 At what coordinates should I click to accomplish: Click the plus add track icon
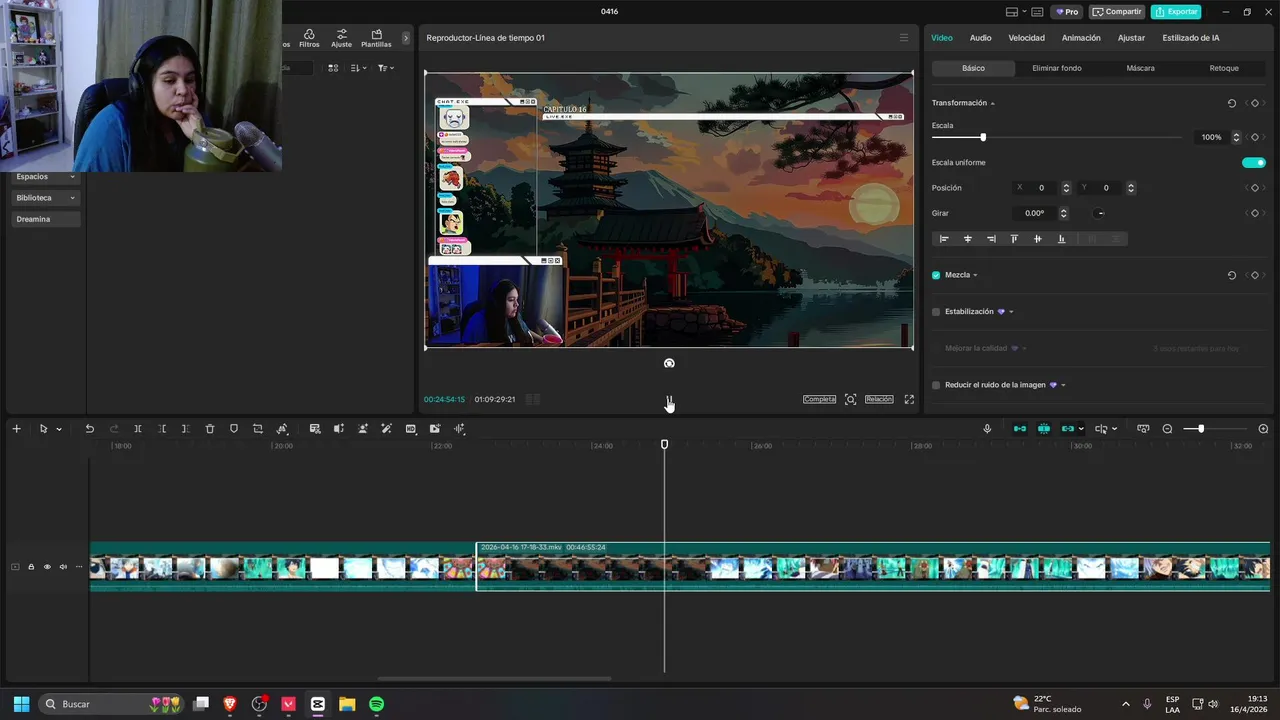click(16, 429)
